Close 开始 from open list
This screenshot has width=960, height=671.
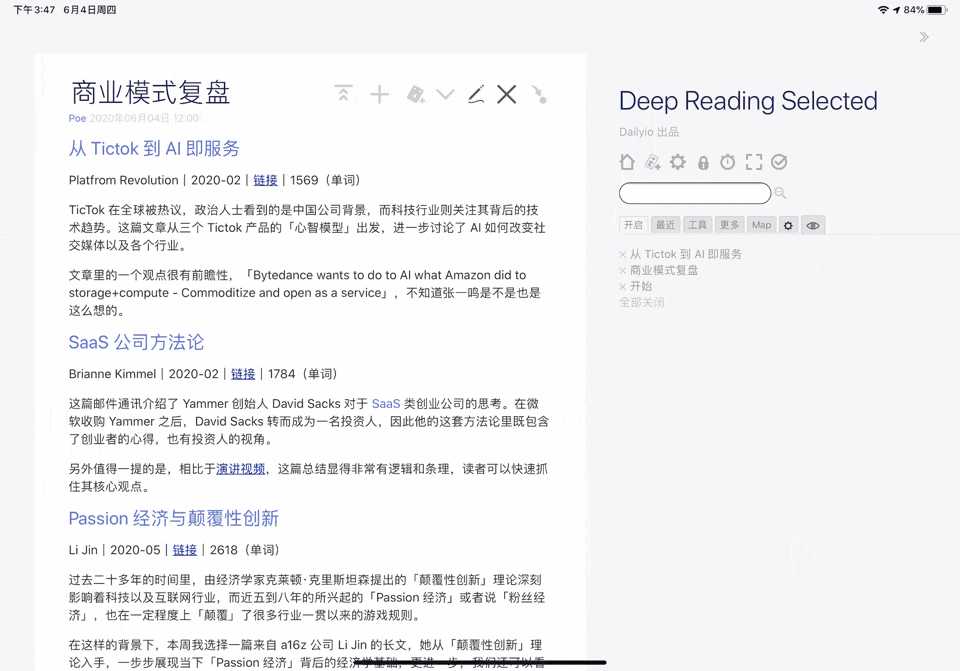click(x=623, y=287)
